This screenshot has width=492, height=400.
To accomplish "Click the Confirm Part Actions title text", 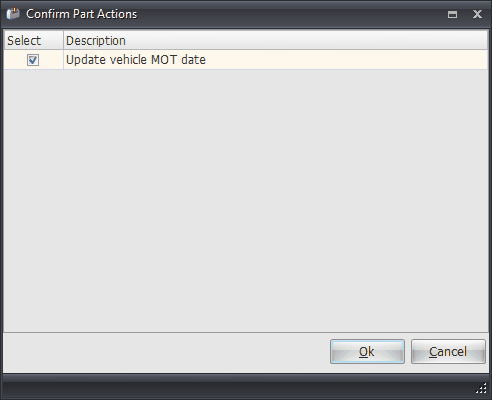I will 82,14.
